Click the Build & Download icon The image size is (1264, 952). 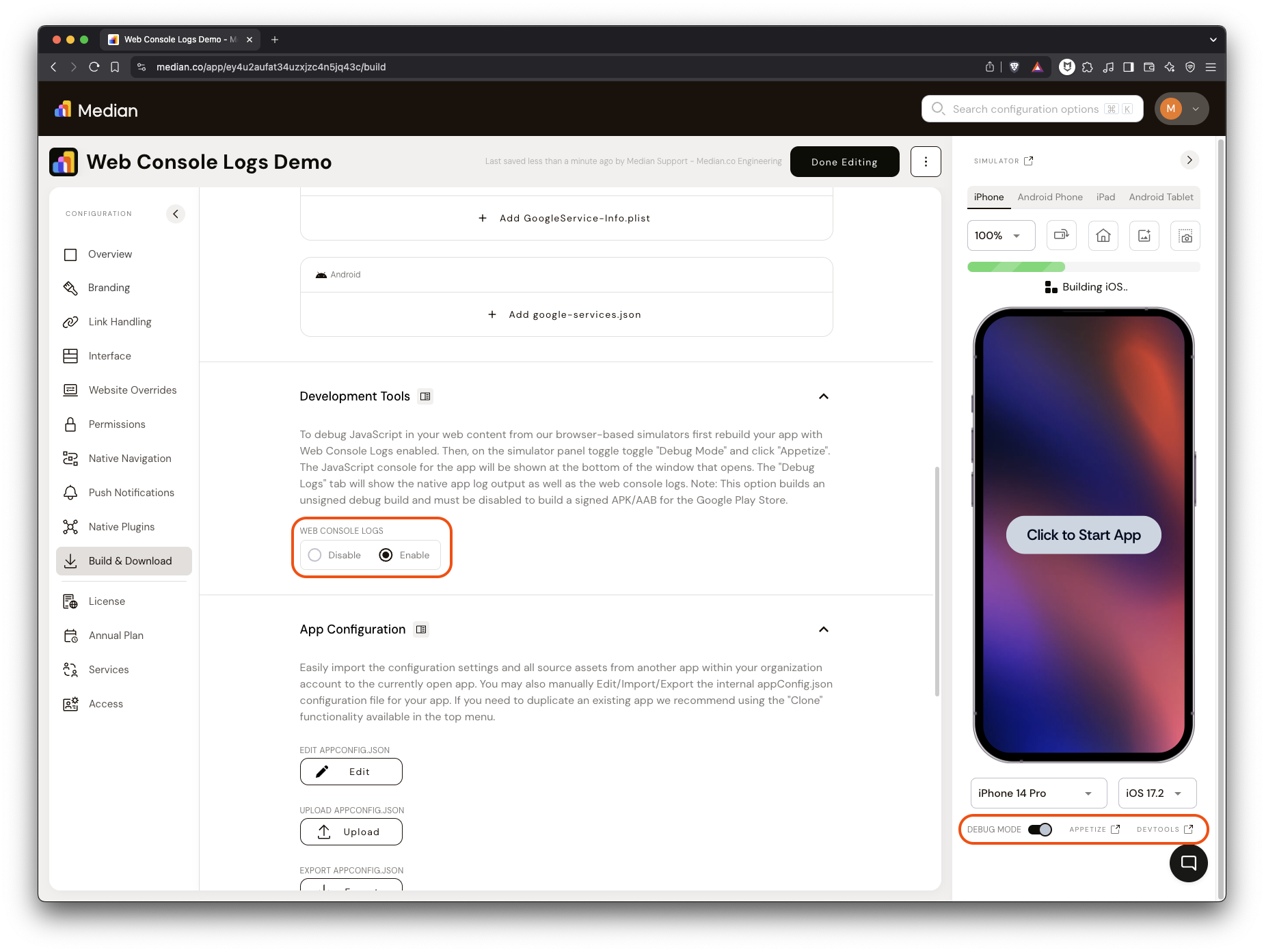70,561
